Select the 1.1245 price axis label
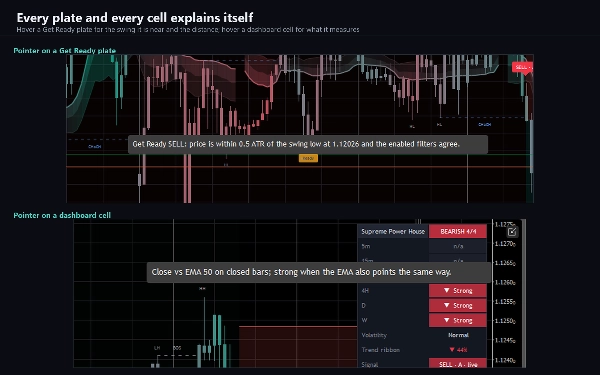Viewport: 600px width, 375px height. click(505, 340)
